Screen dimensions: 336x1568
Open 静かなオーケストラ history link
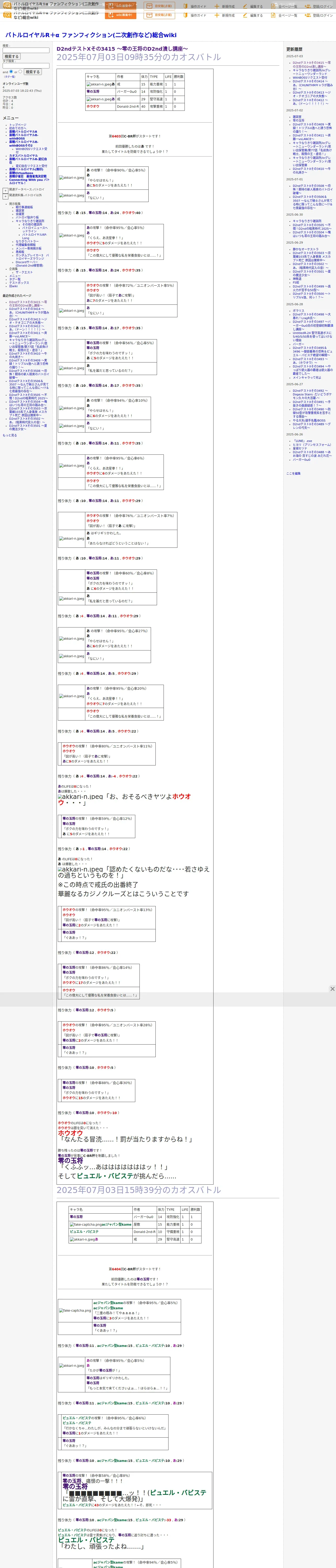click(305, 249)
